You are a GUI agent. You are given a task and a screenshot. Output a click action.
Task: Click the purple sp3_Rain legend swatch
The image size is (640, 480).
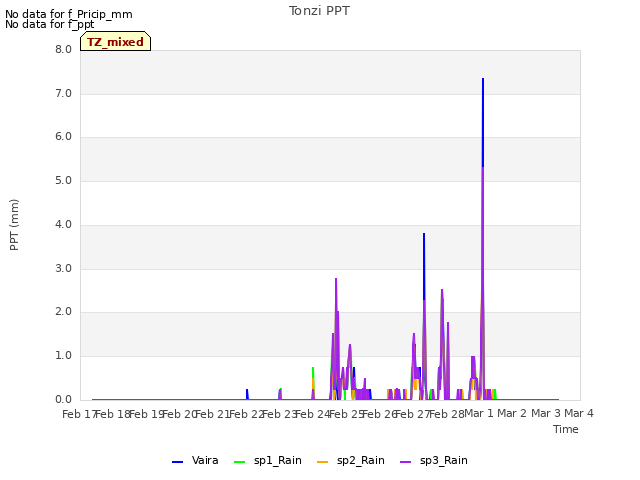(405, 462)
